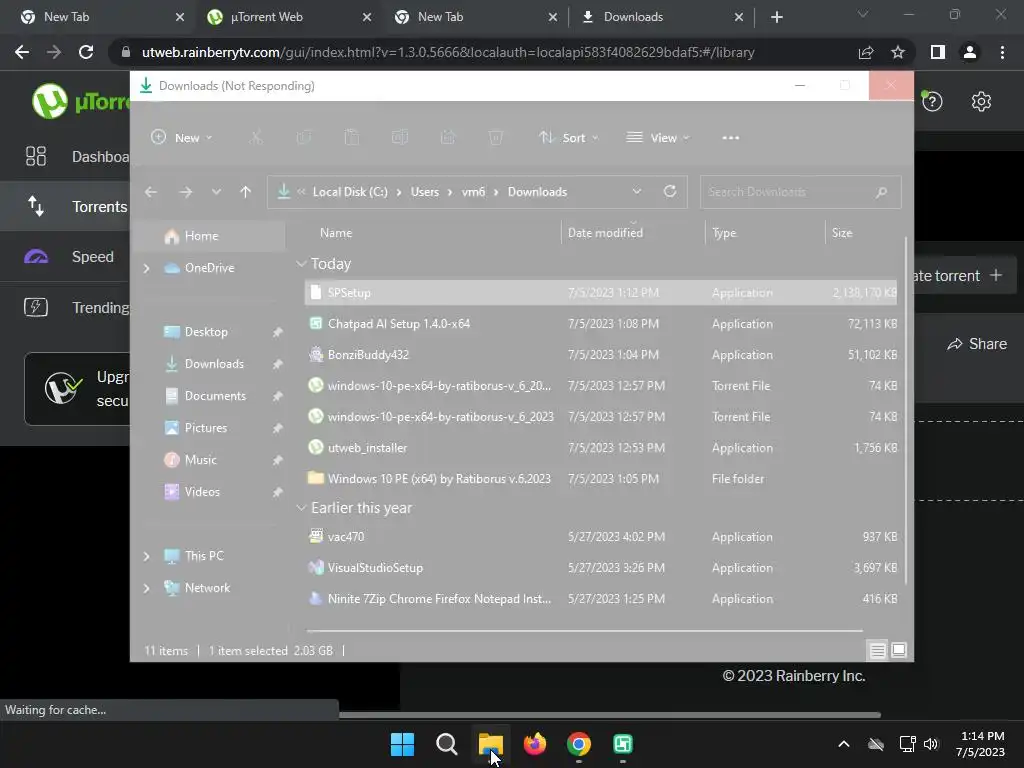Sort by Name column header
This screenshot has width=1024, height=768.
click(336, 232)
